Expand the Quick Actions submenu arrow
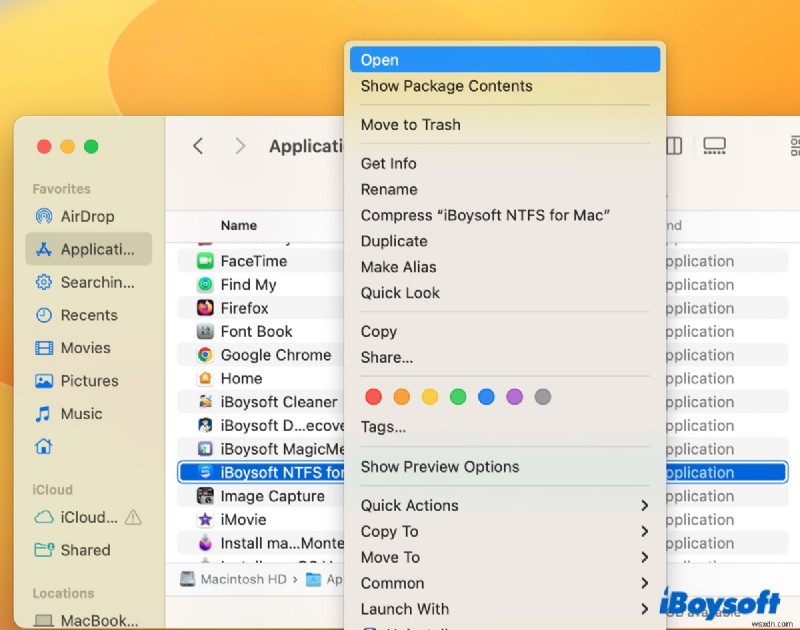 click(644, 506)
